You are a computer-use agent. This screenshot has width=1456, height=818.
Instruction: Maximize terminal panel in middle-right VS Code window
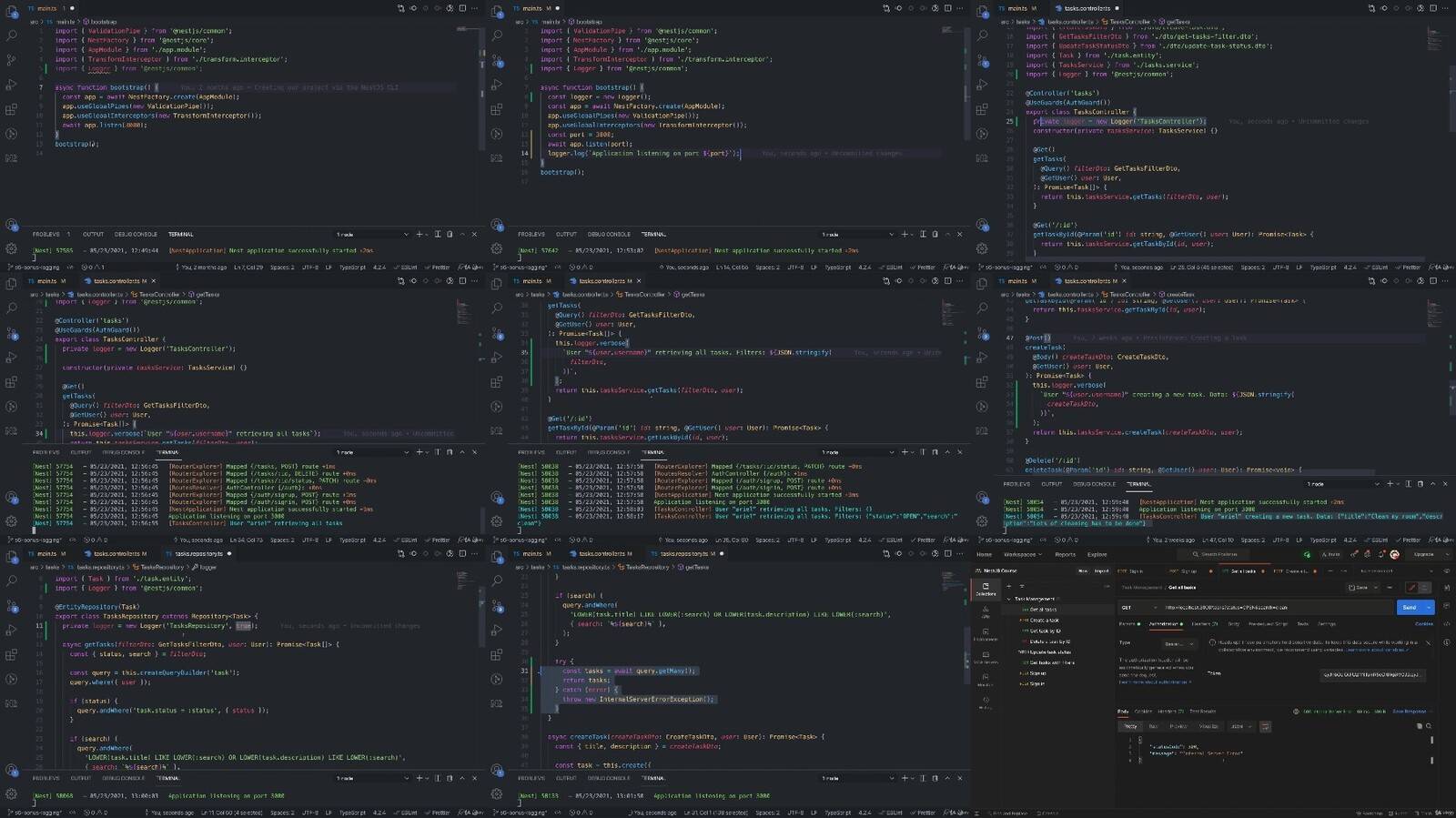1433,484
